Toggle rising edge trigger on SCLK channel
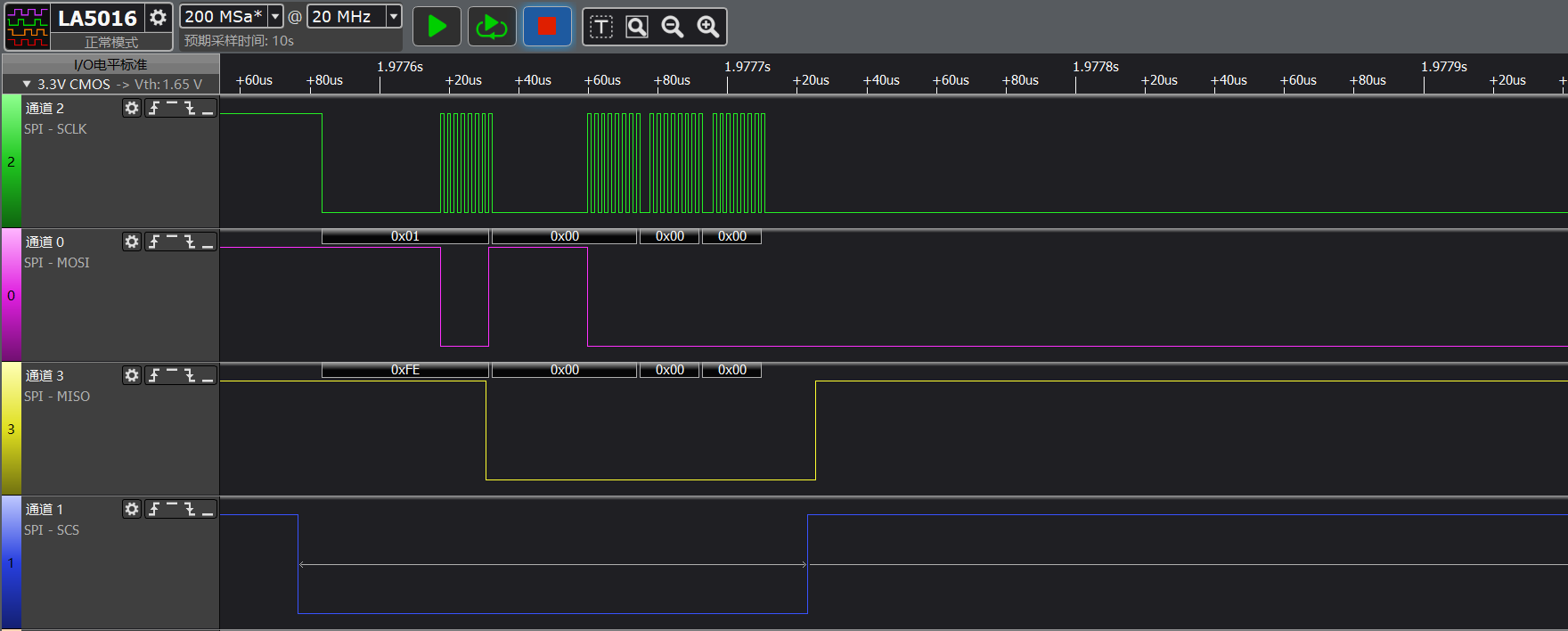 click(x=154, y=108)
